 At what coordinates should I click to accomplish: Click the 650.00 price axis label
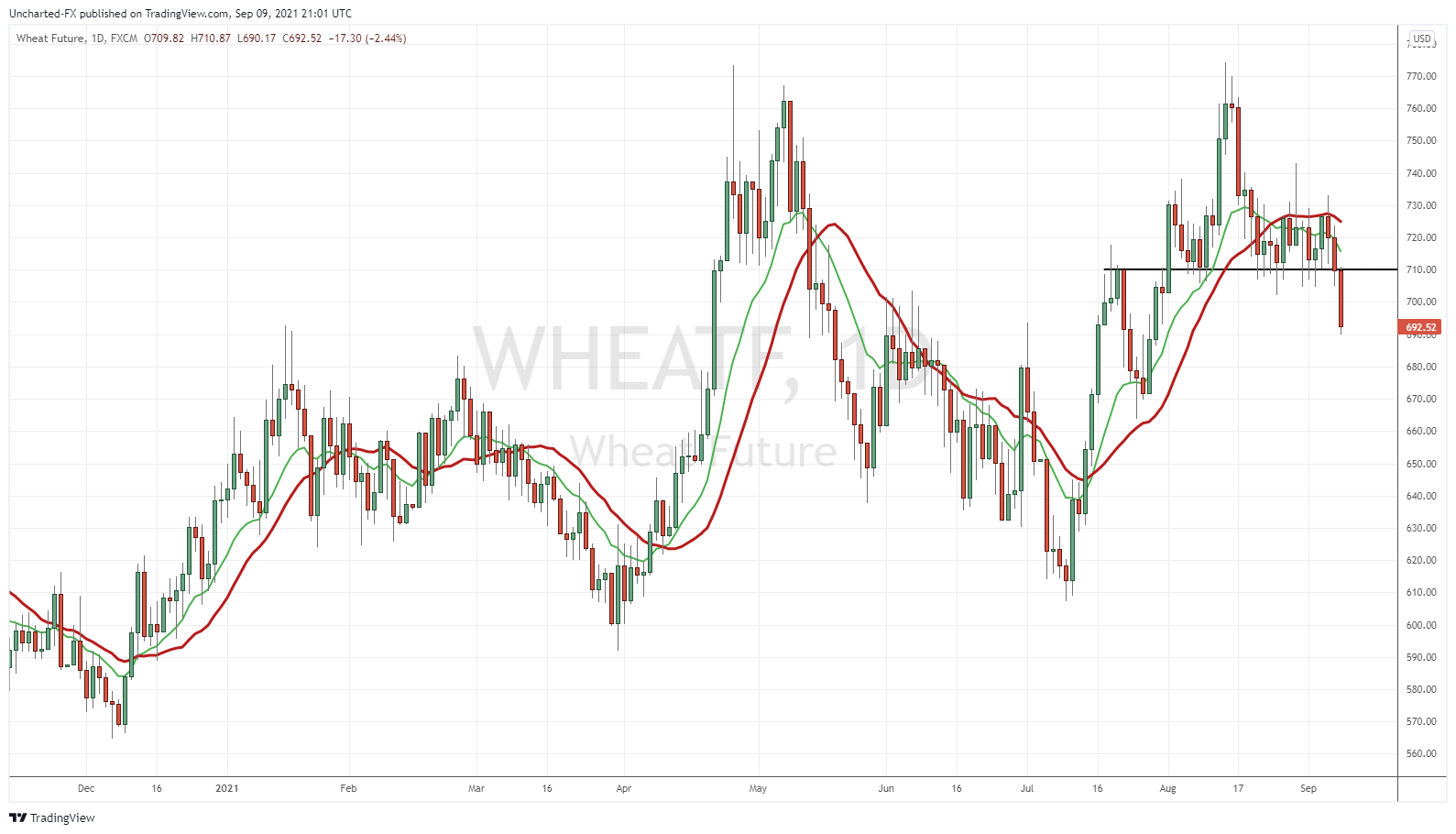coord(1421,464)
